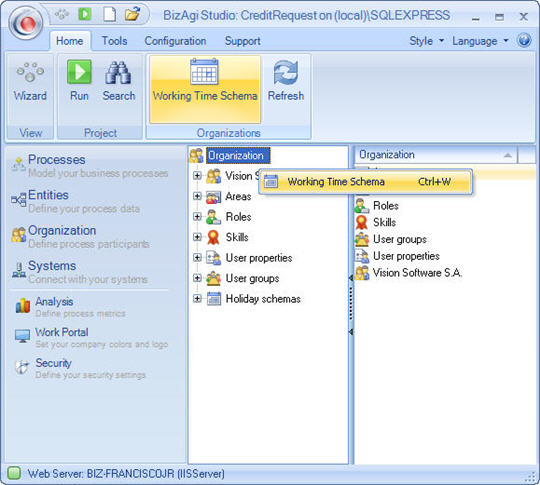Select Roles in the right list
Viewport: 540px width, 485px height.
[x=386, y=206]
